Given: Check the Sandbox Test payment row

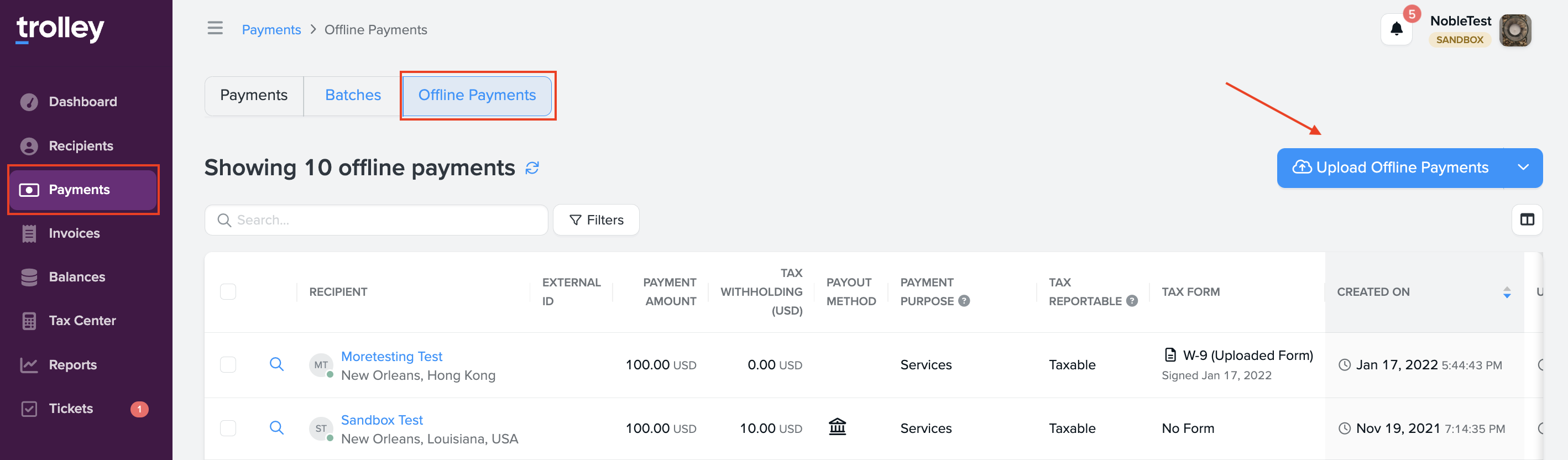Looking at the screenshot, I should (228, 428).
